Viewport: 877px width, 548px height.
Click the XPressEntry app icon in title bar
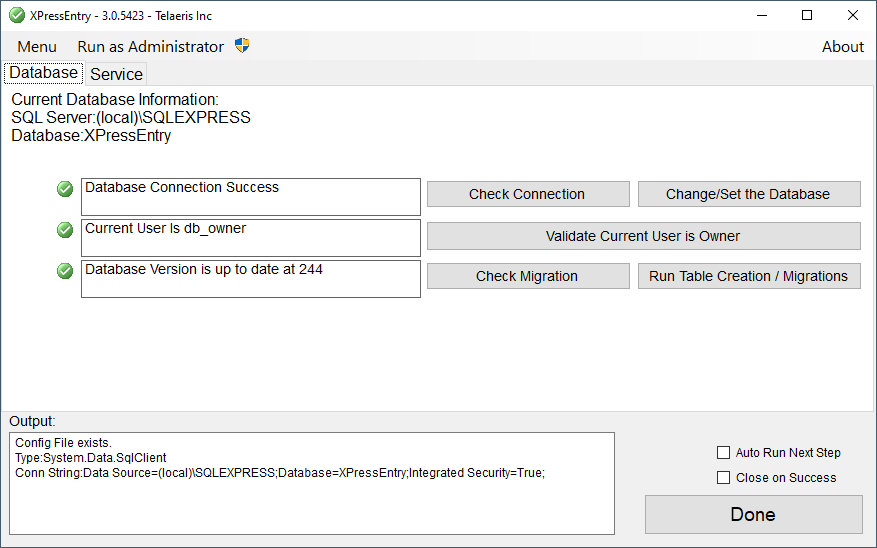[x=17, y=15]
